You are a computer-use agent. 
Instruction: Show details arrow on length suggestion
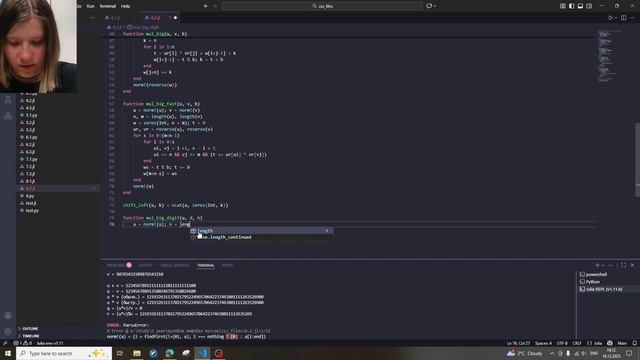[x=327, y=231]
